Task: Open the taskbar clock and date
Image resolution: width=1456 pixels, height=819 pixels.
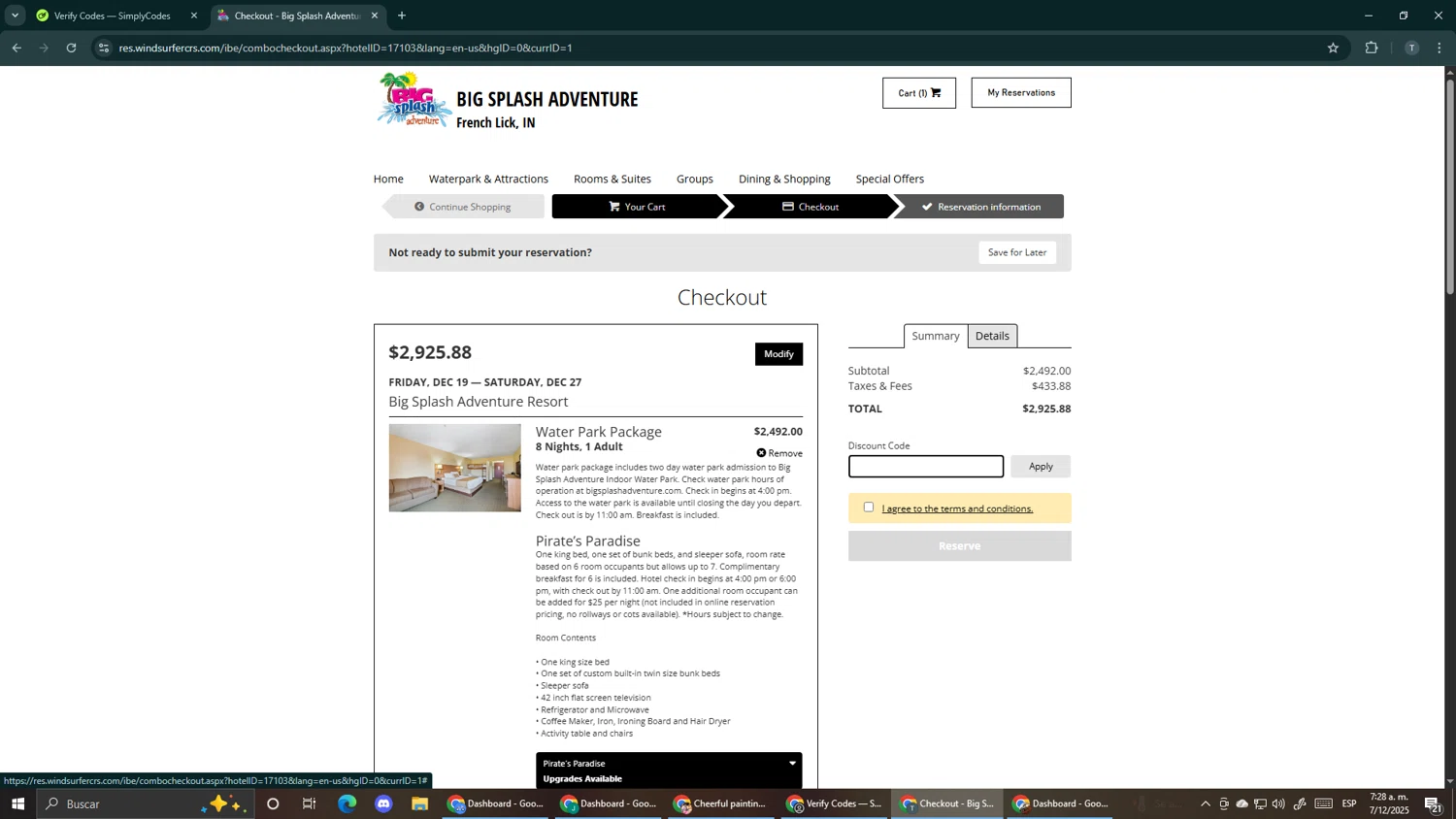Action: [1389, 803]
